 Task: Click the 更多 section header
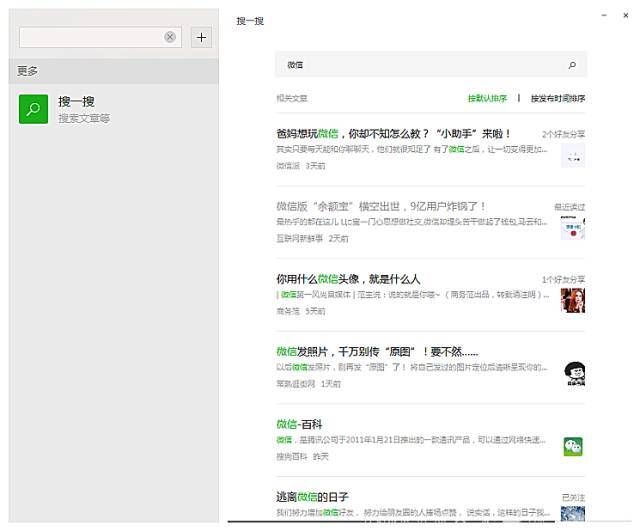click(113, 71)
